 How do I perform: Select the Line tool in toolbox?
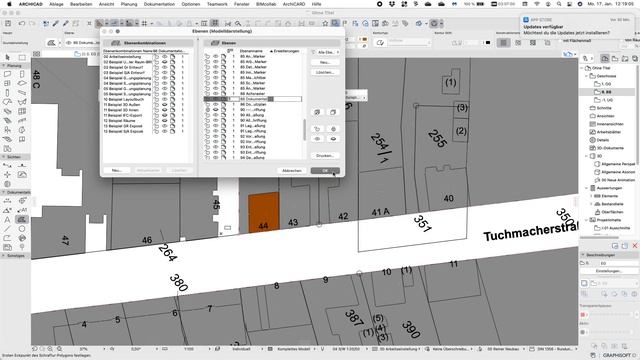point(7,229)
